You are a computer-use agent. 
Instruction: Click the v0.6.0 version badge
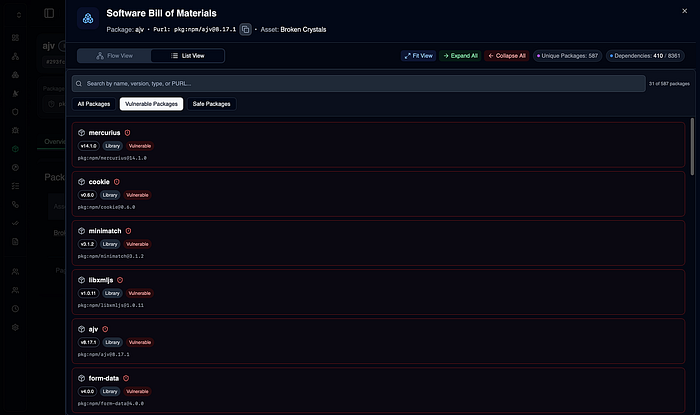87,195
